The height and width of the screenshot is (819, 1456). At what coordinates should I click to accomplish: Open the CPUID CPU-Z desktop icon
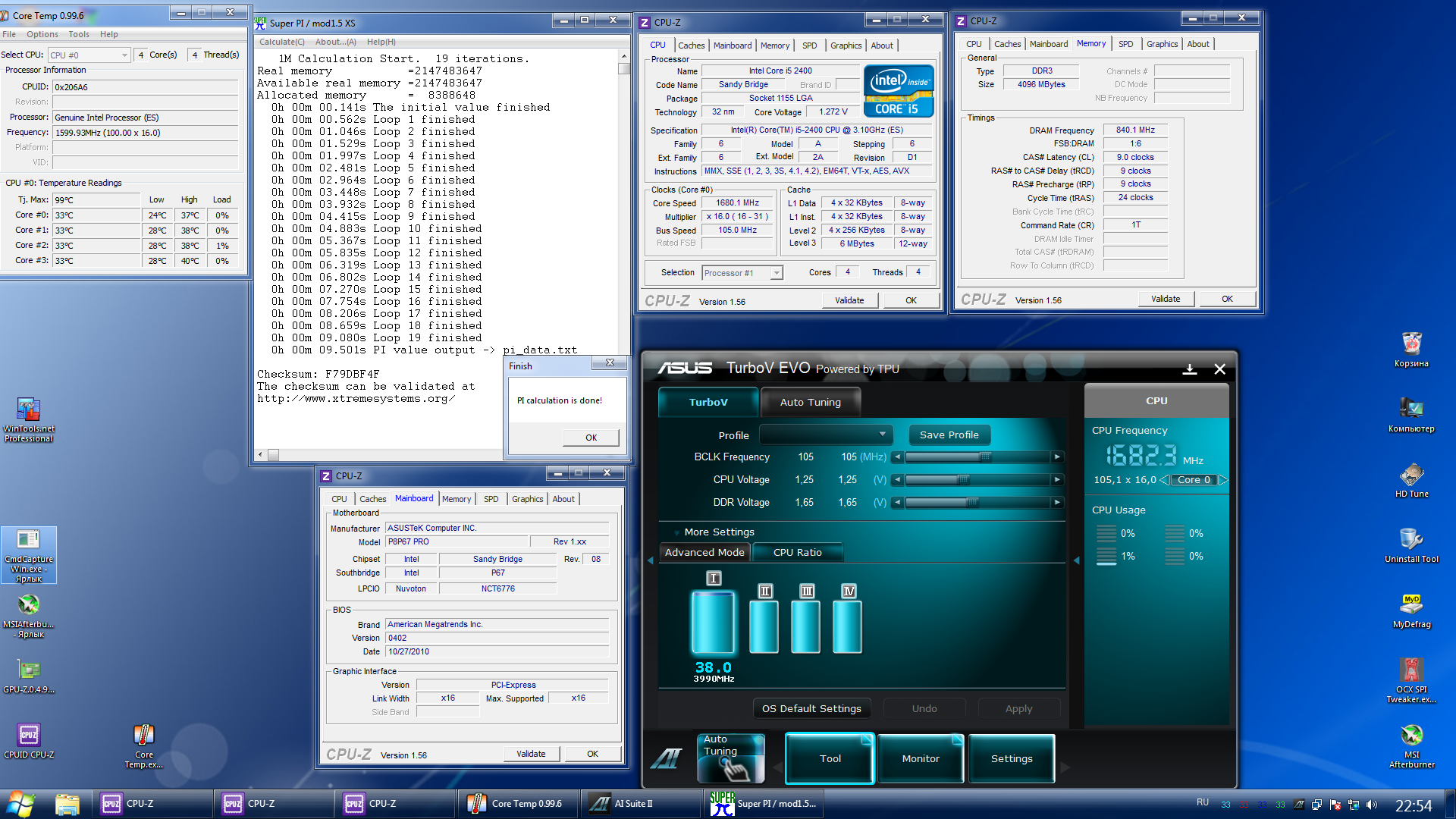pos(29,741)
